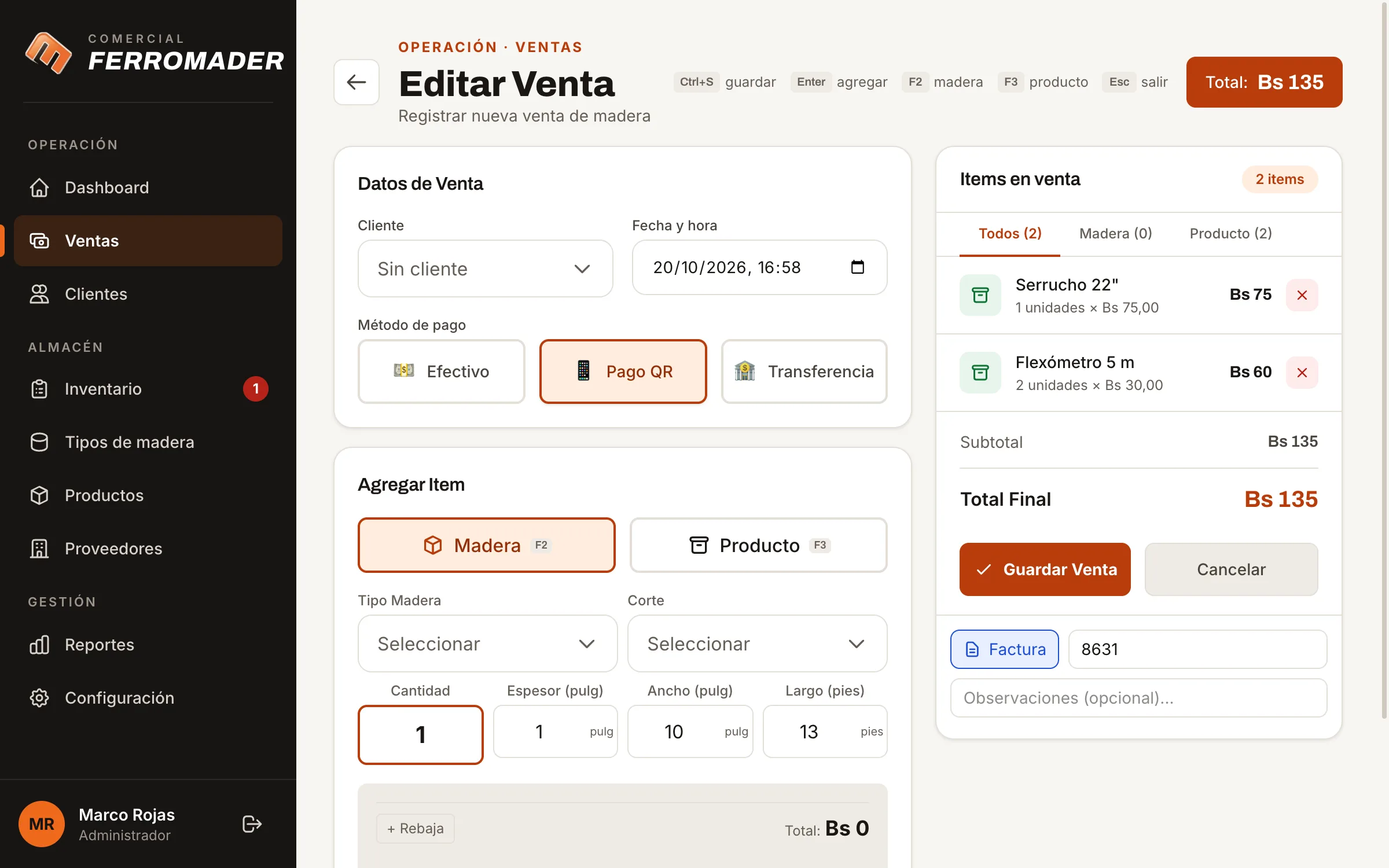Viewport: 1389px width, 868px height.
Task: Choose Producto item type
Action: click(x=759, y=545)
